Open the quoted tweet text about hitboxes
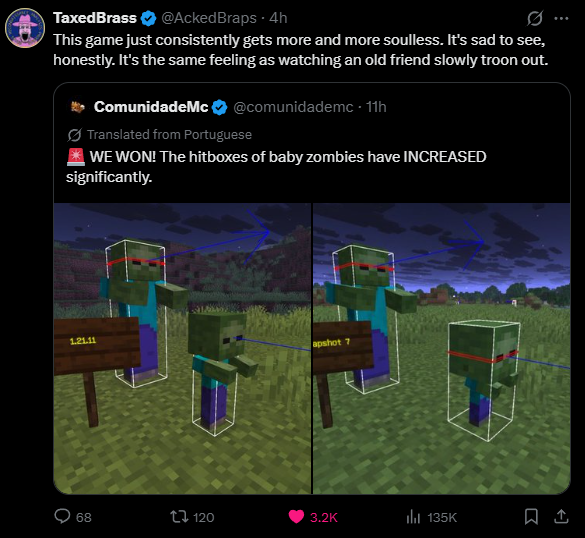585x538 pixels. click(276, 166)
